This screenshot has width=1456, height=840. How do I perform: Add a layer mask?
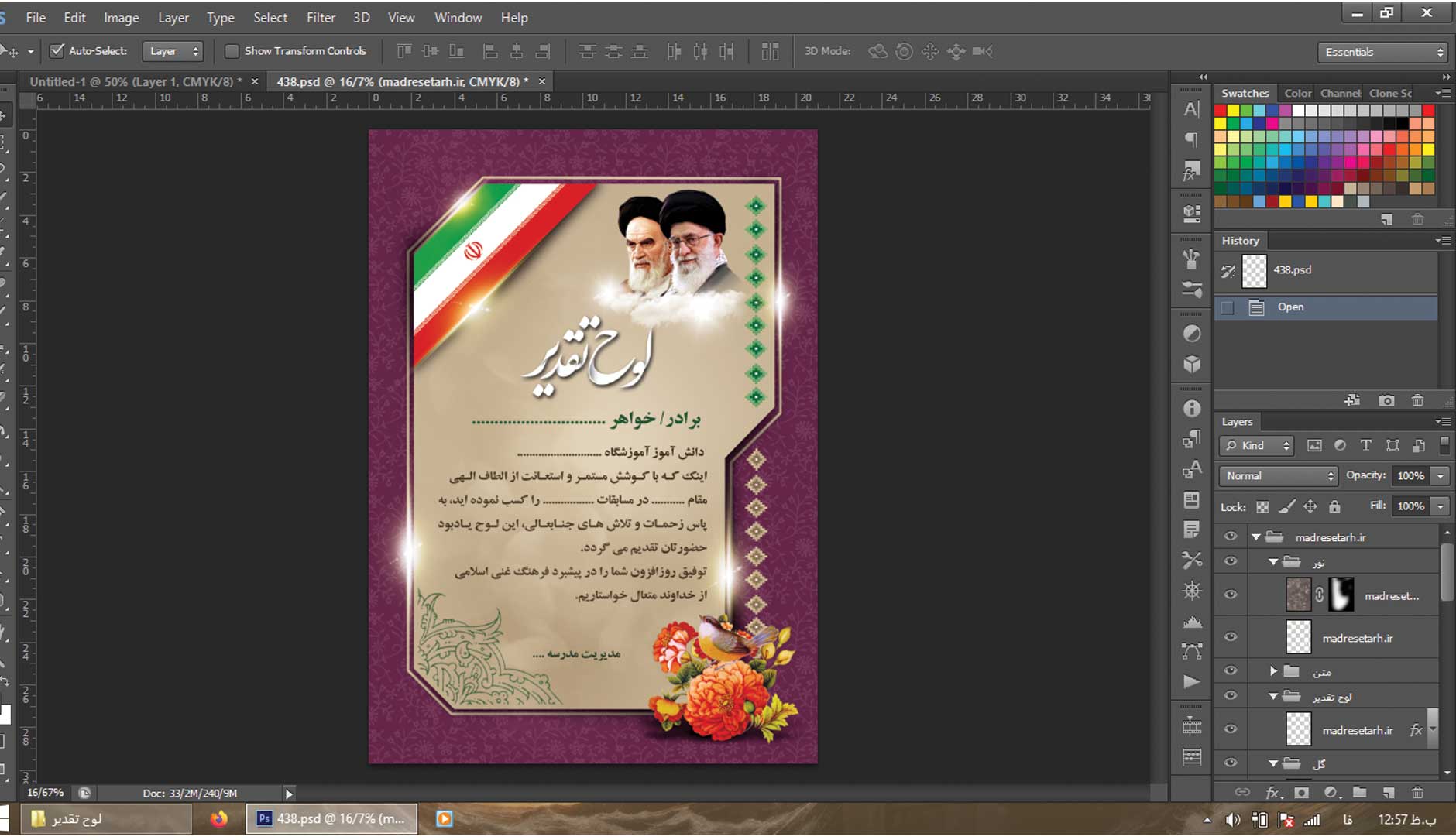click(1301, 792)
